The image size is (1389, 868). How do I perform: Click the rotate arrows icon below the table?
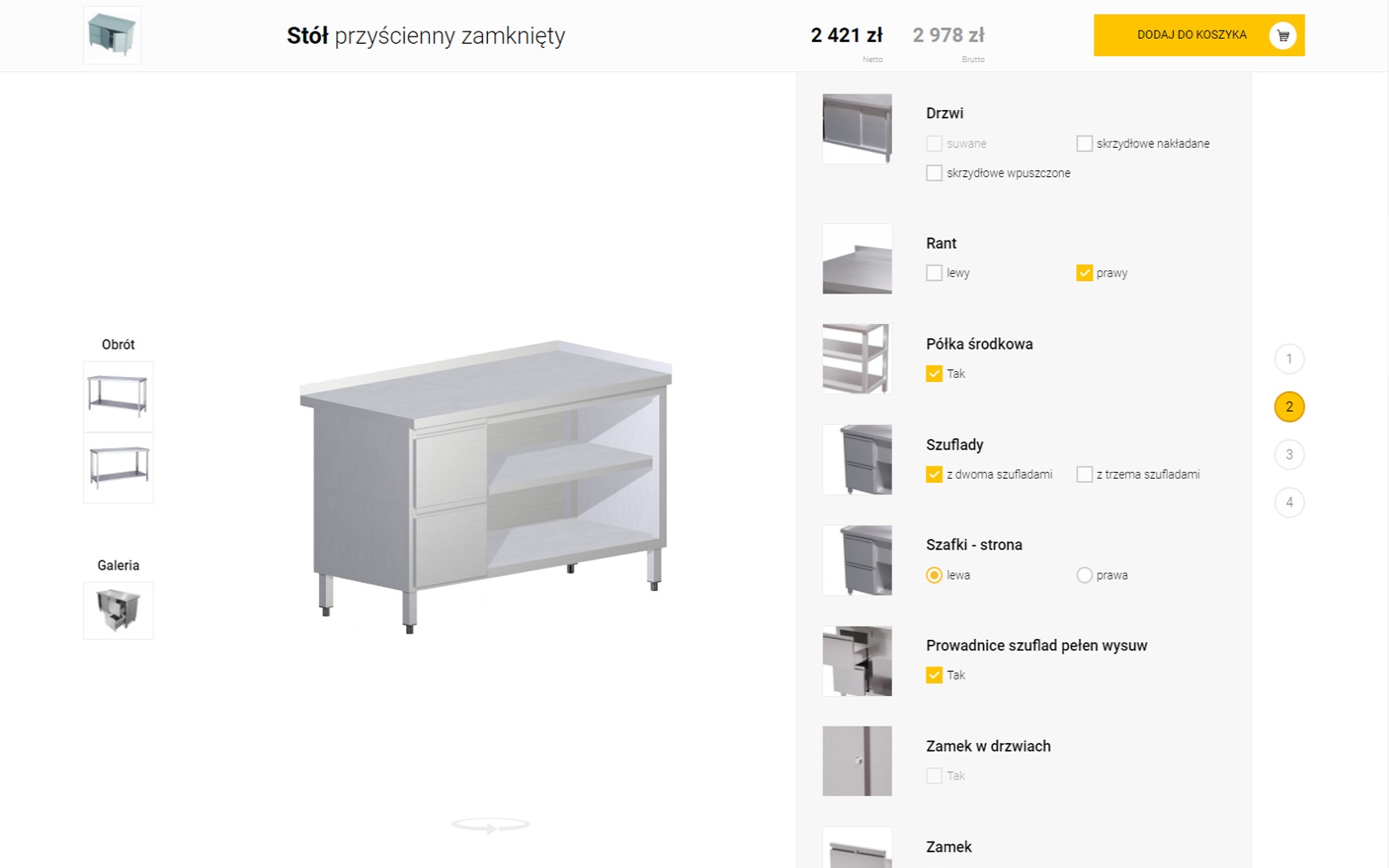click(490, 825)
